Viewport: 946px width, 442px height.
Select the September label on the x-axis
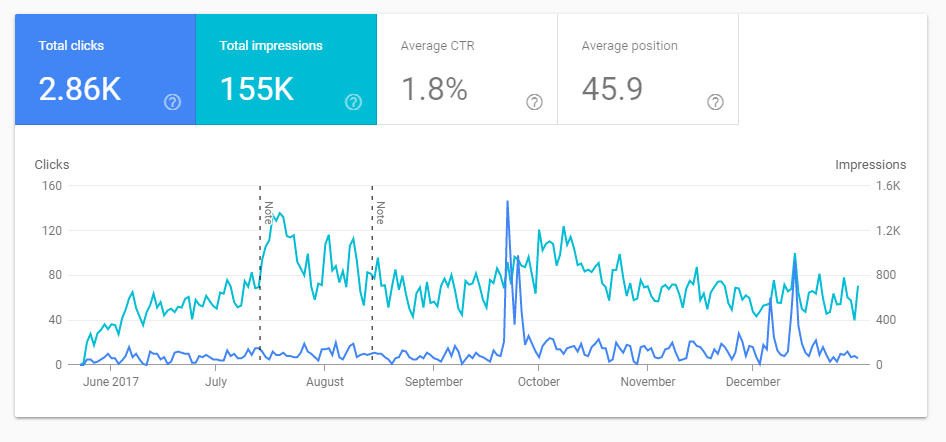(x=433, y=382)
